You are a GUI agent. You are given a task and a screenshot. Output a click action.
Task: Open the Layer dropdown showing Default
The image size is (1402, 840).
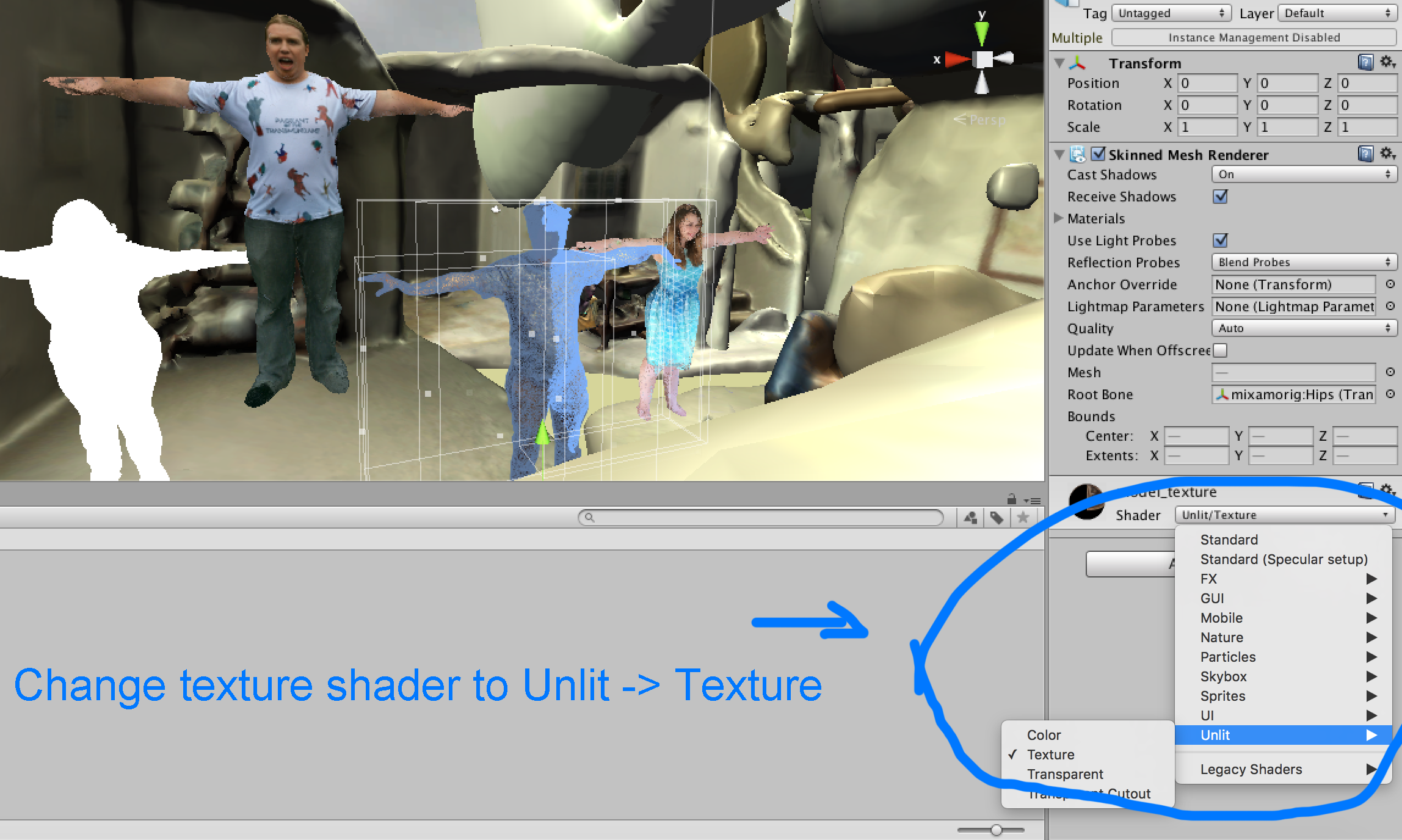[1337, 13]
